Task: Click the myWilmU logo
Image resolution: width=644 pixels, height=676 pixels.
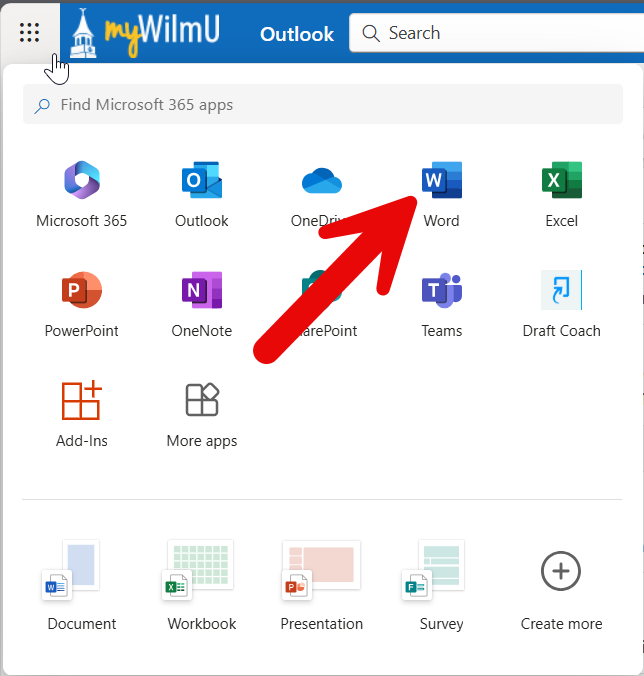Action: 145,33
